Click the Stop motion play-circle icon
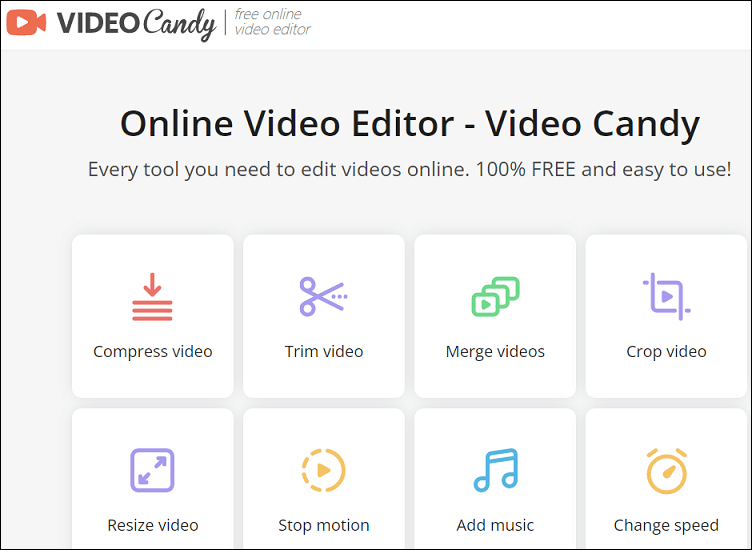752x550 pixels. pyautogui.click(x=324, y=470)
